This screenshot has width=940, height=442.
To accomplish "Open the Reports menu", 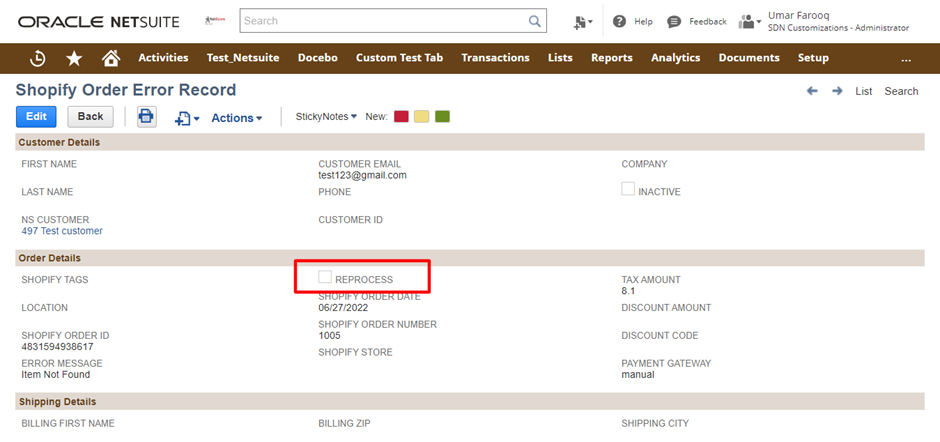I will coord(611,58).
